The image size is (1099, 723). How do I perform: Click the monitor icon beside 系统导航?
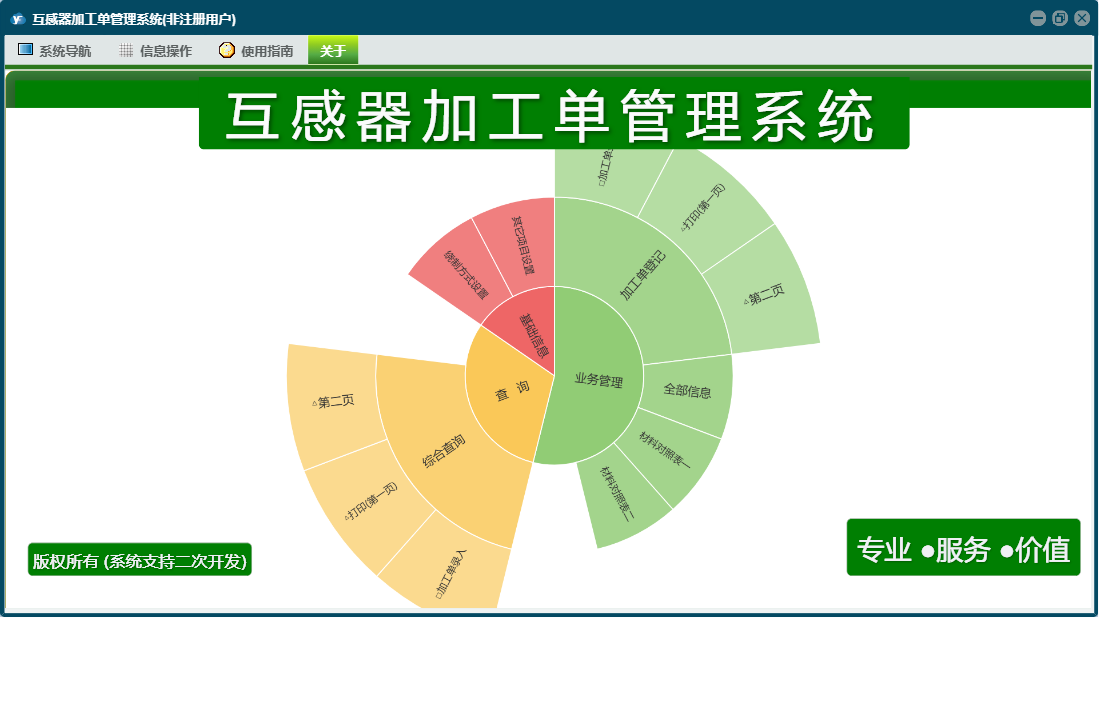coord(25,50)
